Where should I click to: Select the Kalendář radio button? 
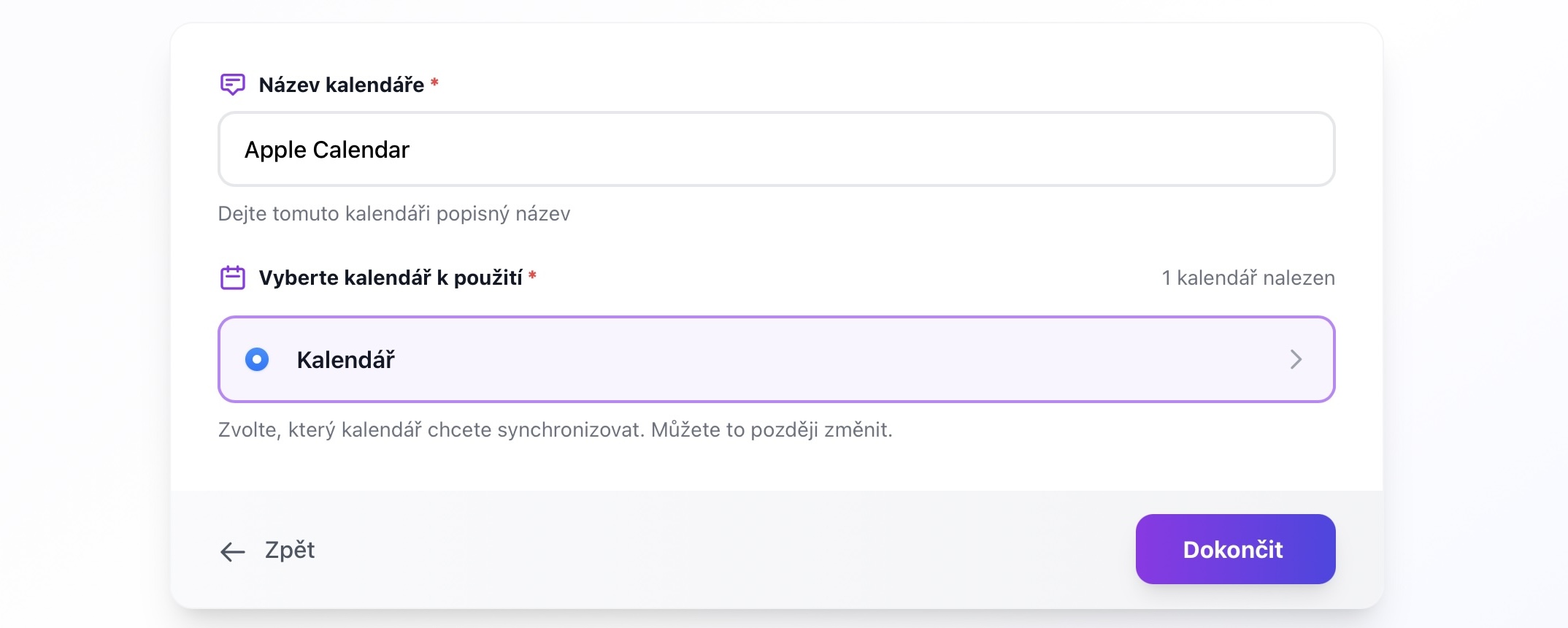coord(257,359)
